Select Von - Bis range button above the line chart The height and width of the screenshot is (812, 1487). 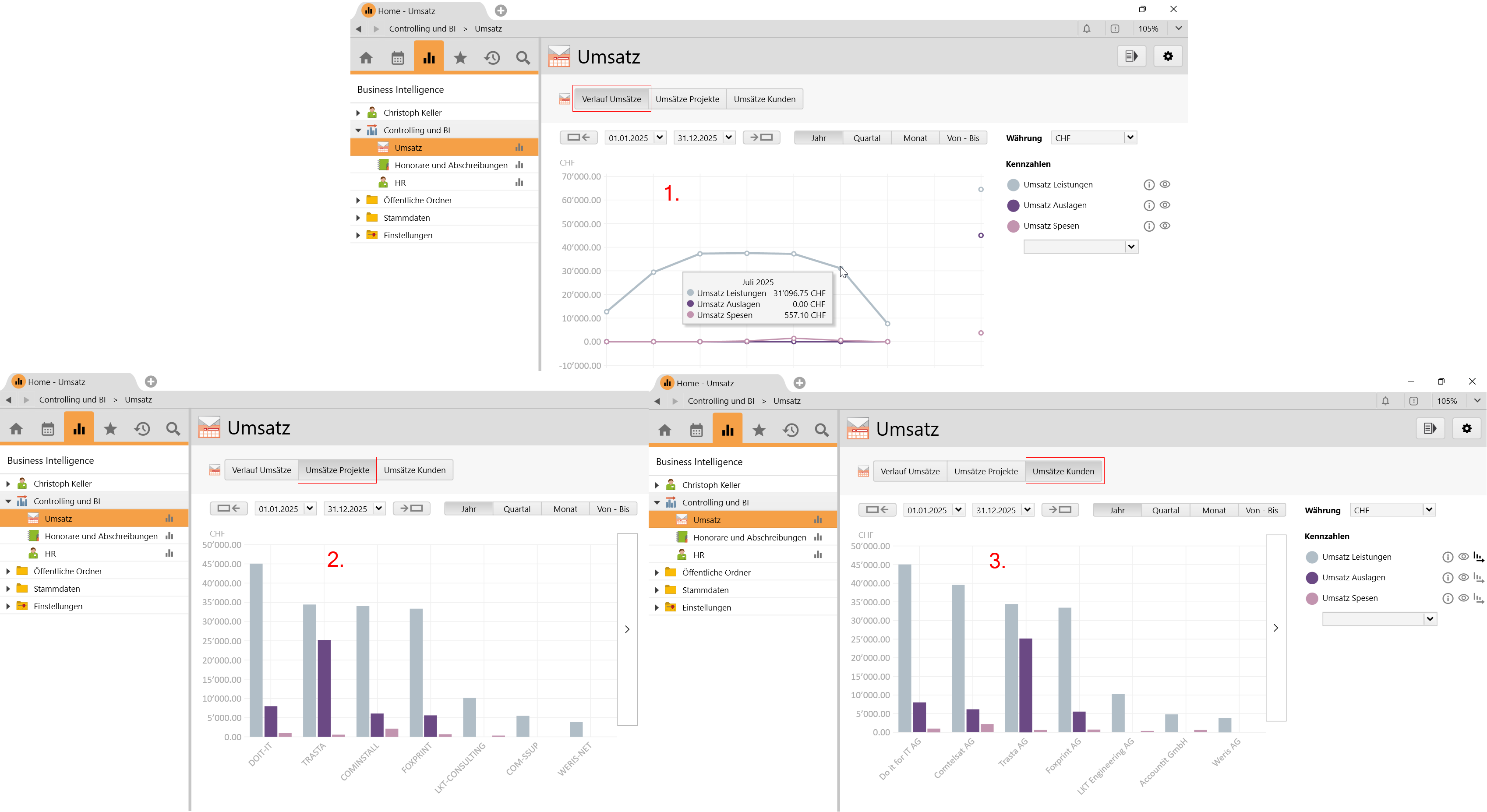coord(962,138)
